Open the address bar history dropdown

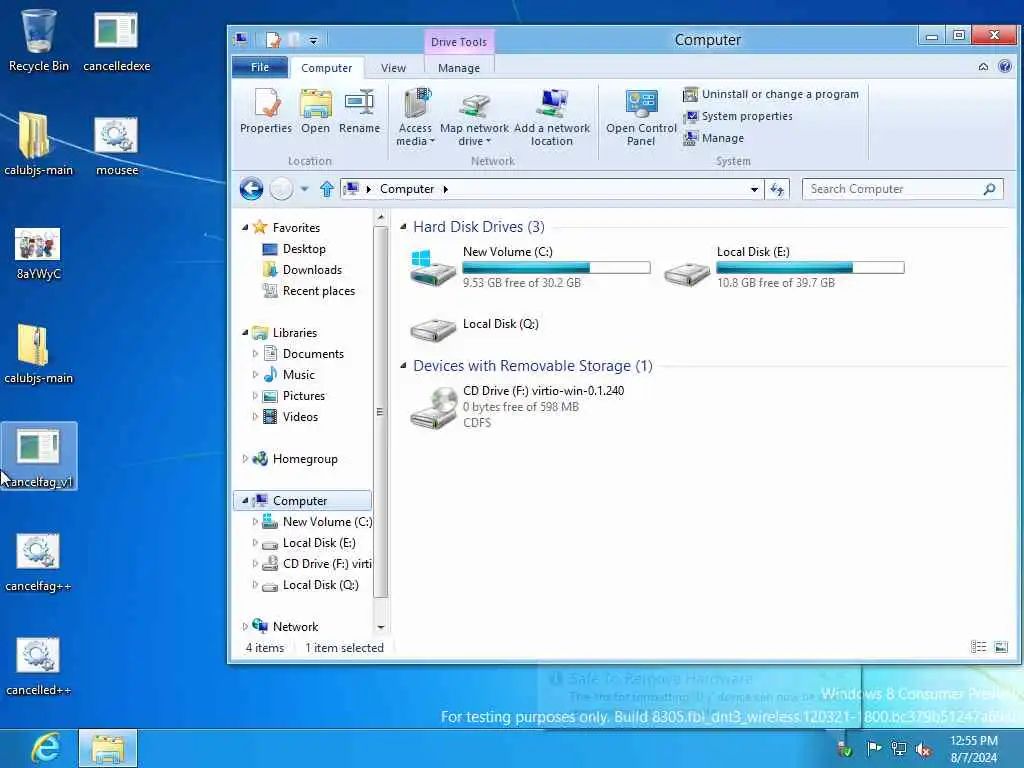tap(754, 189)
